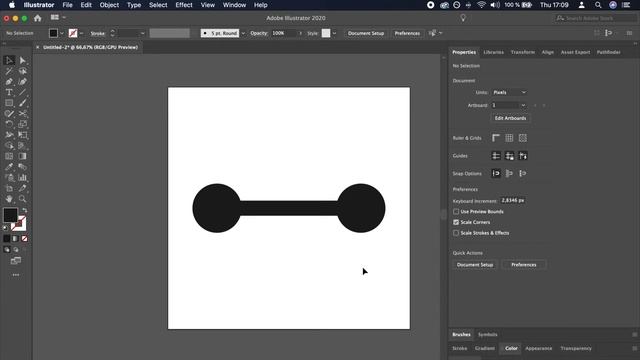This screenshot has width=640, height=360.
Task: Open the 5 pt. Round brush dropdown
Action: pos(243,33)
